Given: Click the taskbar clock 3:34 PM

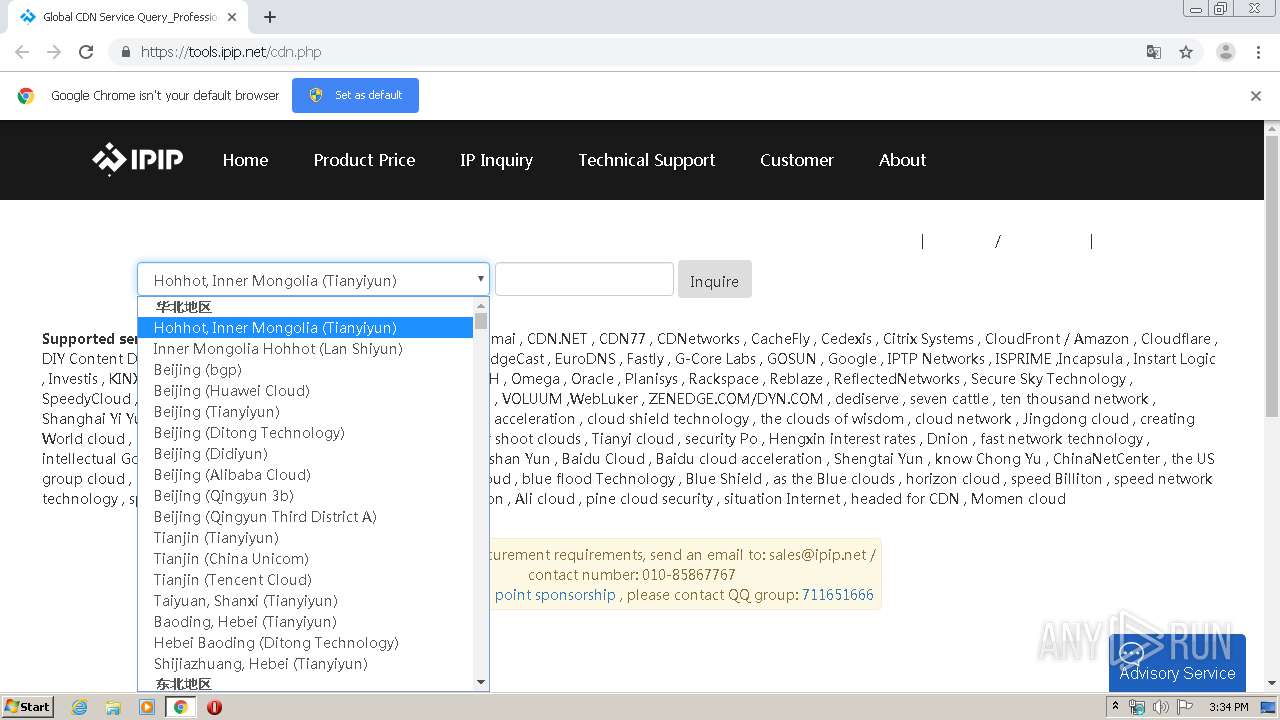Looking at the screenshot, I should pos(1229,707).
